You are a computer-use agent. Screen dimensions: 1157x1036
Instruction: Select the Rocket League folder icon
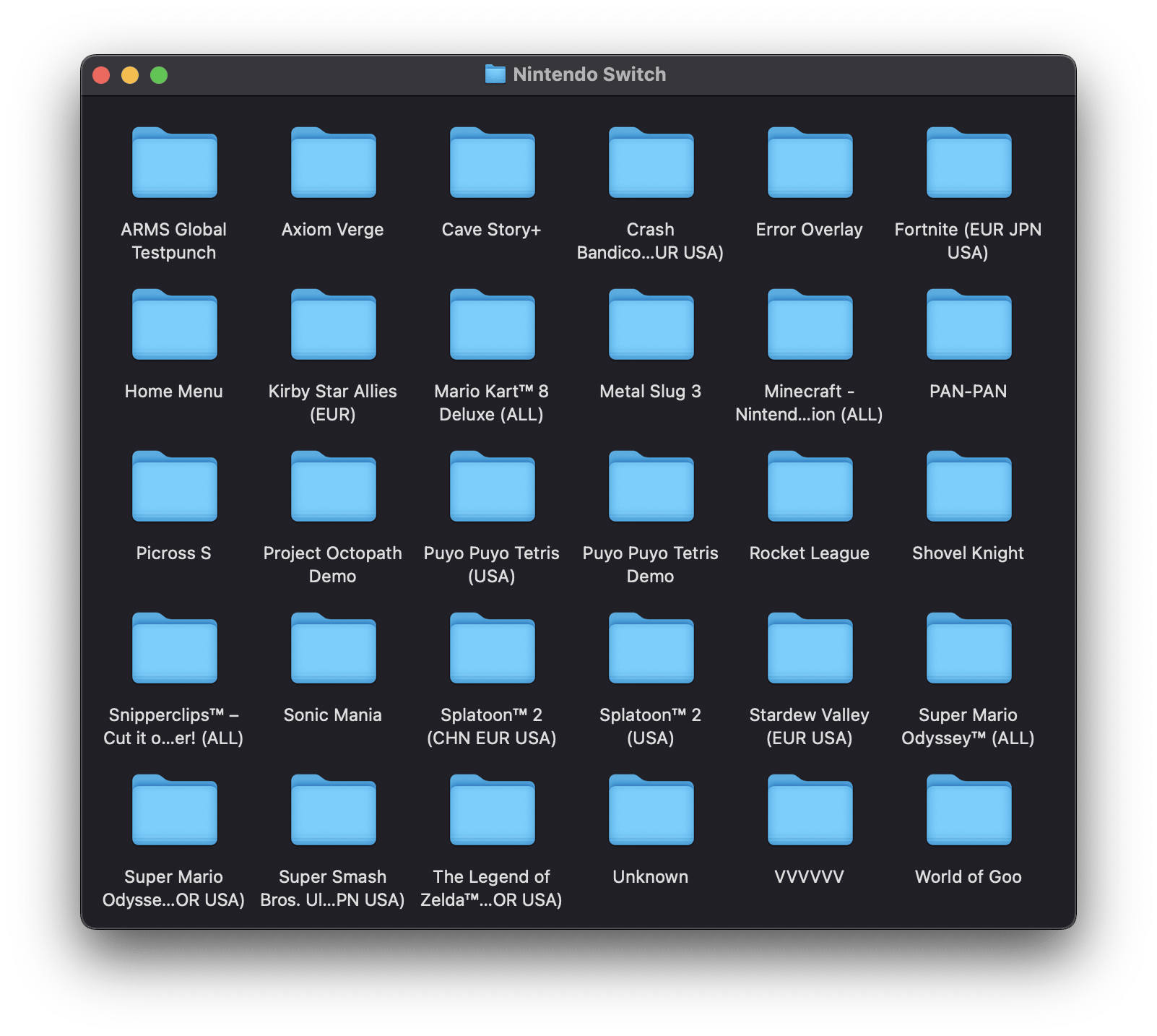pyautogui.click(x=810, y=486)
